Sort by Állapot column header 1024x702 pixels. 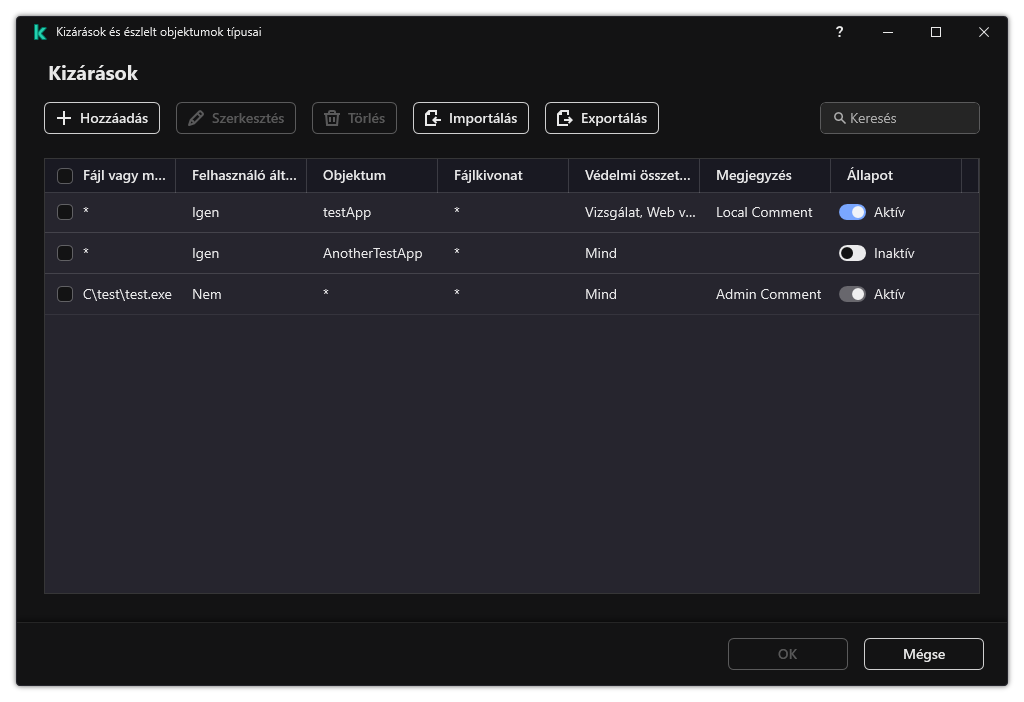[869, 175]
